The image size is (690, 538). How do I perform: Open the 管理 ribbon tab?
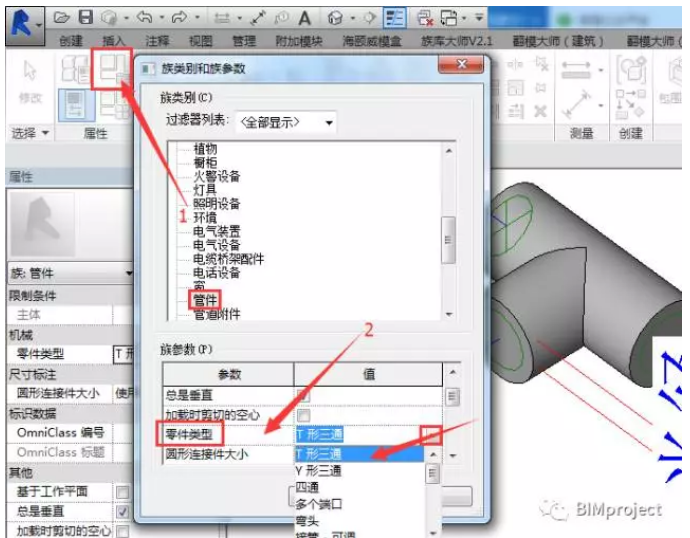click(244, 41)
